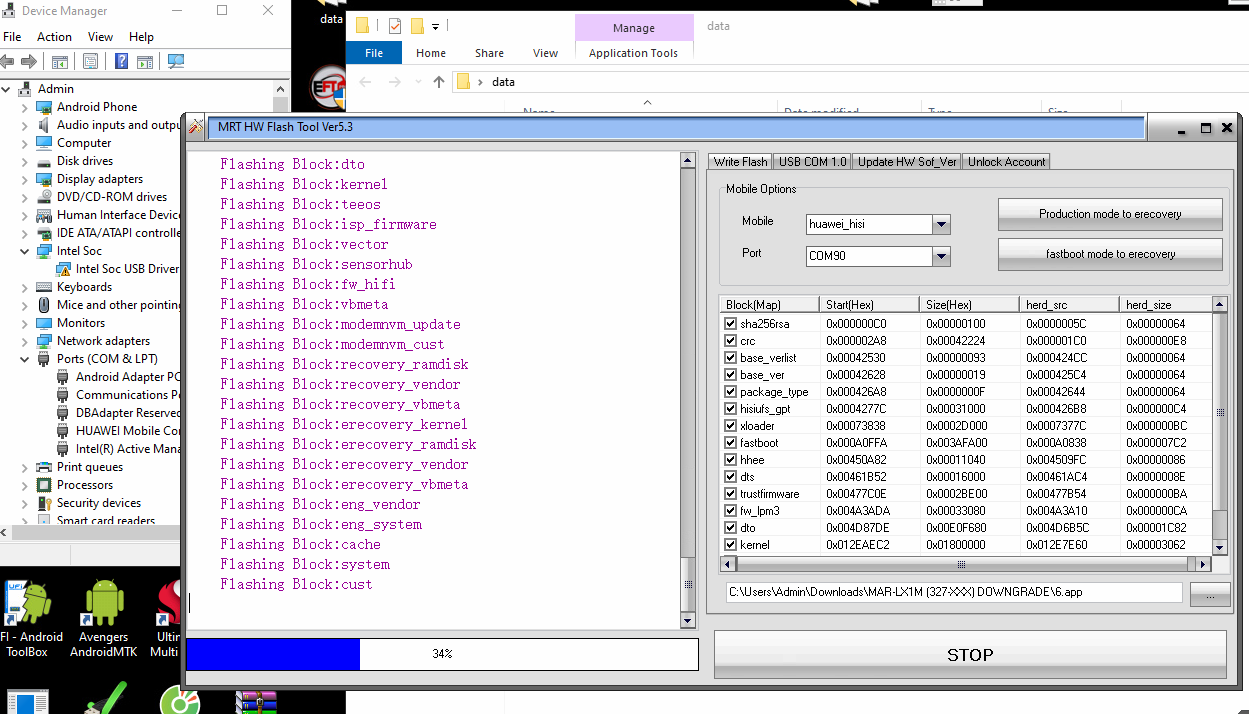Click the File Explorer forward arrow
Viewport: 1249px width, 714px height.
pos(395,82)
